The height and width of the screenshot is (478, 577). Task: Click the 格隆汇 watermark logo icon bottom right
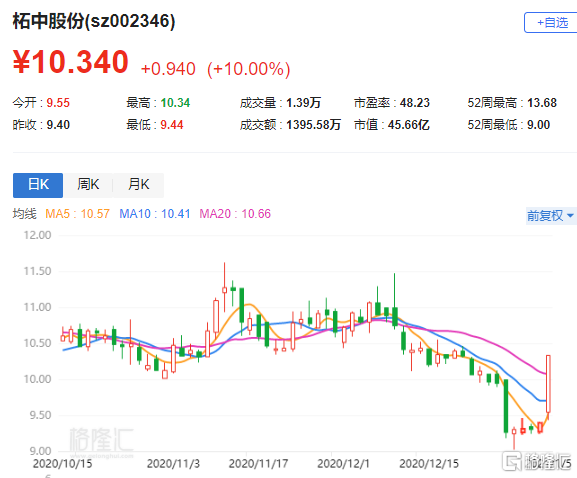click(512, 462)
